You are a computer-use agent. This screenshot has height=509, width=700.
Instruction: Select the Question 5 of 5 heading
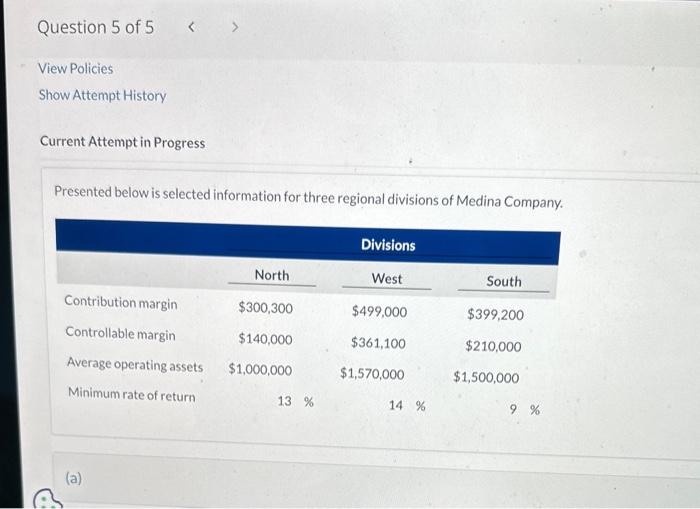(x=96, y=27)
